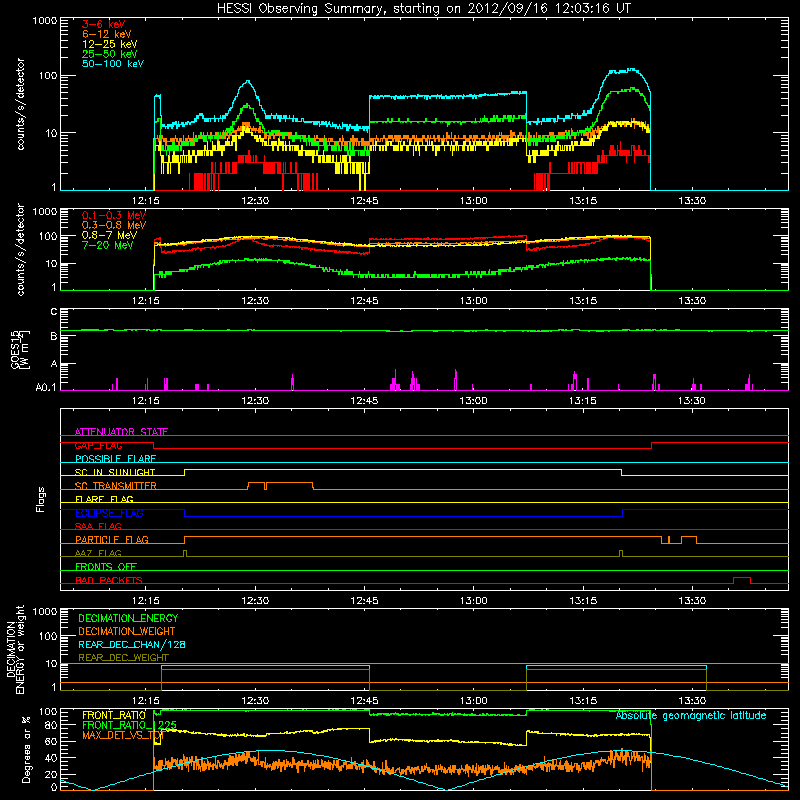Select the 'GAP_FLAG' label

pyautogui.click(x=98, y=445)
